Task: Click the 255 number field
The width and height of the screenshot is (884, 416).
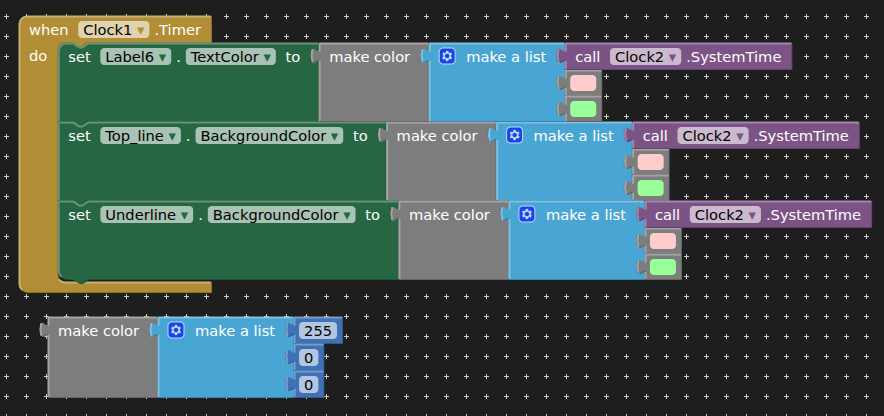Action: pyautogui.click(x=317, y=331)
